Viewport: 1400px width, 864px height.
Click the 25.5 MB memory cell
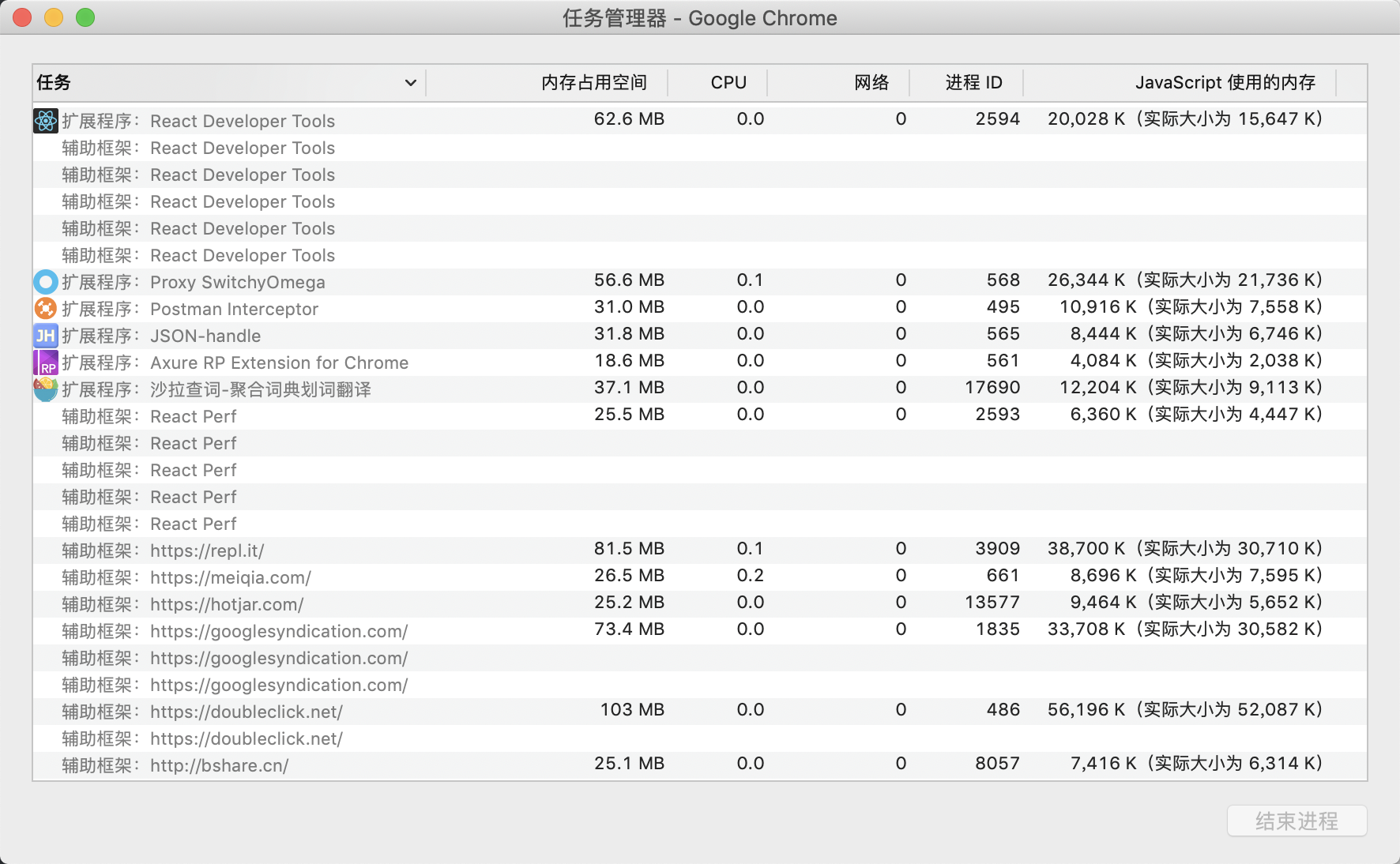click(629, 415)
